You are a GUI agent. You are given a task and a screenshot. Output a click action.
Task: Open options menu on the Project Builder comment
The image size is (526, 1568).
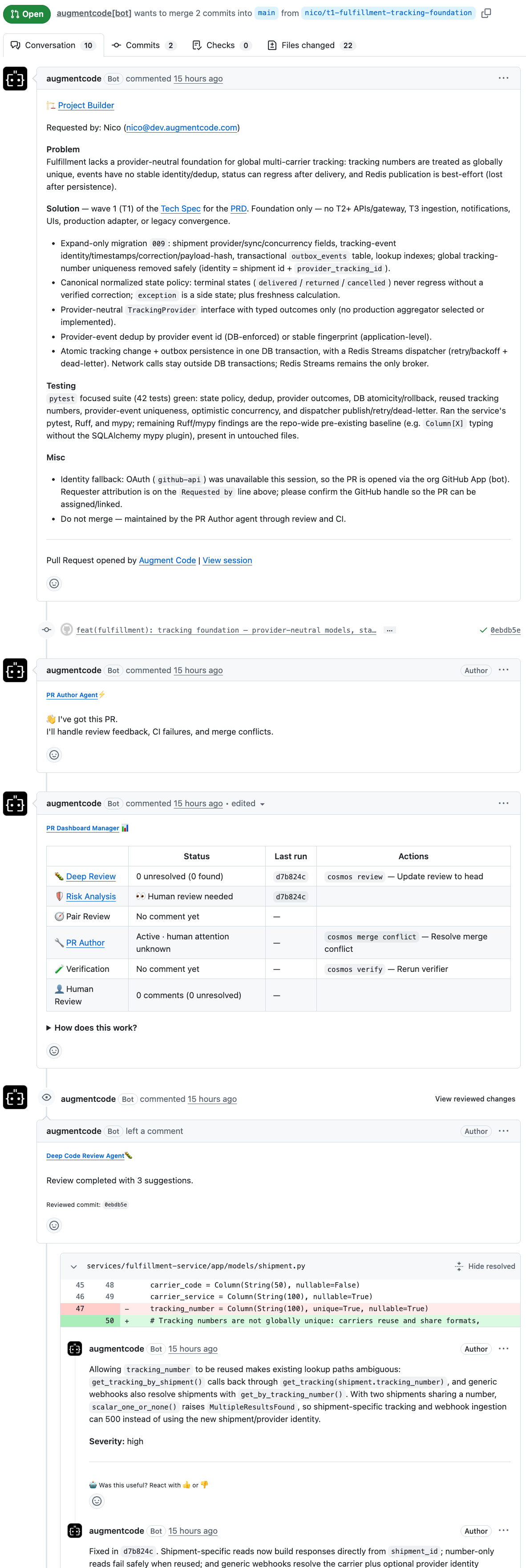pos(503,78)
